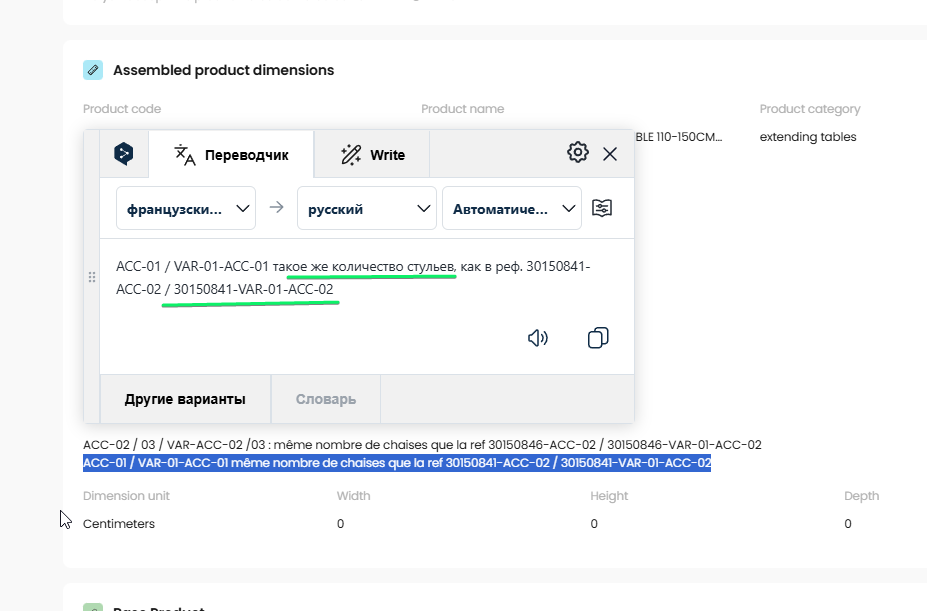Copy translated text with copy icon
Screen dimensions: 927x611
click(x=598, y=338)
